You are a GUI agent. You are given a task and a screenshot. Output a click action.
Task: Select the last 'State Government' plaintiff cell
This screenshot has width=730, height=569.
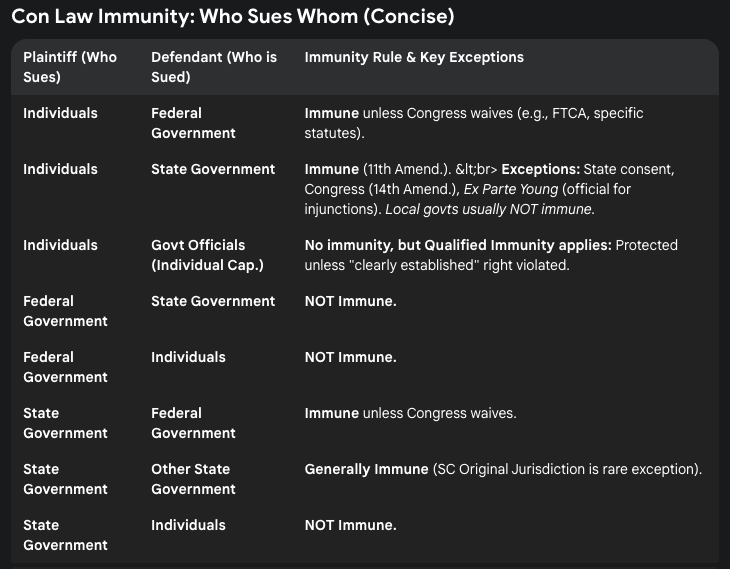click(65, 535)
